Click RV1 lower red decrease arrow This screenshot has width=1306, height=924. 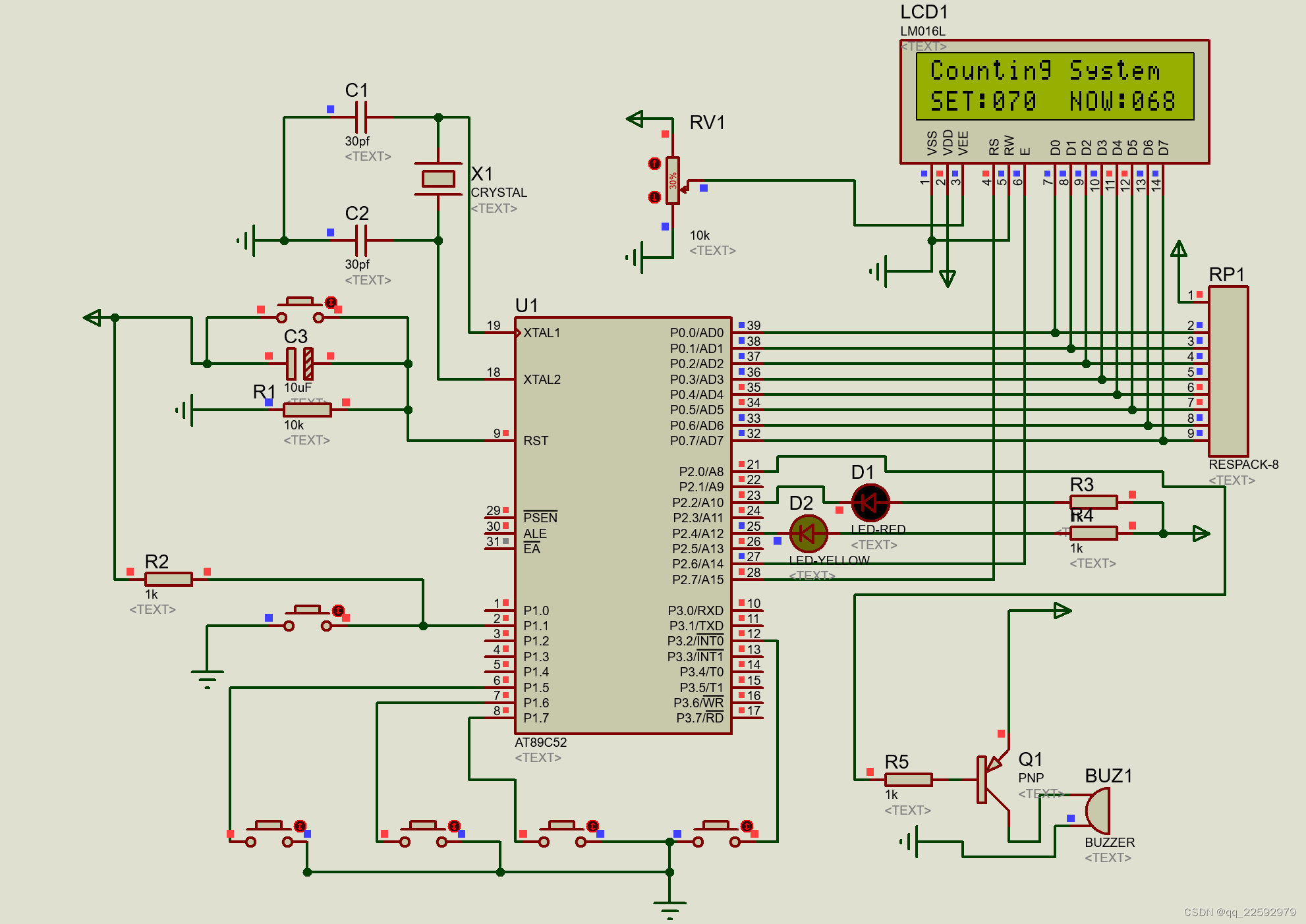[x=654, y=197]
